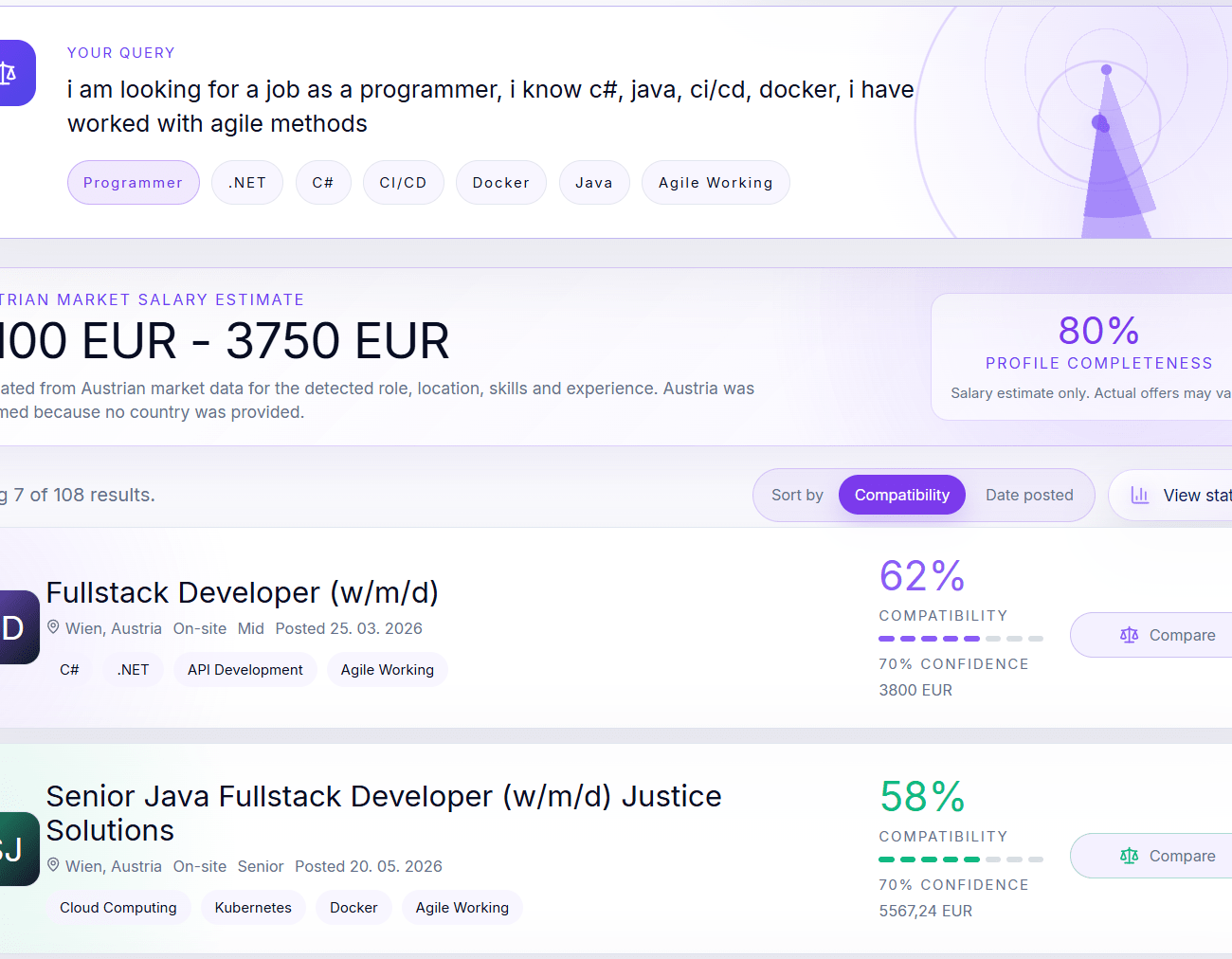
Task: Click the 62% compatibility score
Action: [x=922, y=576]
